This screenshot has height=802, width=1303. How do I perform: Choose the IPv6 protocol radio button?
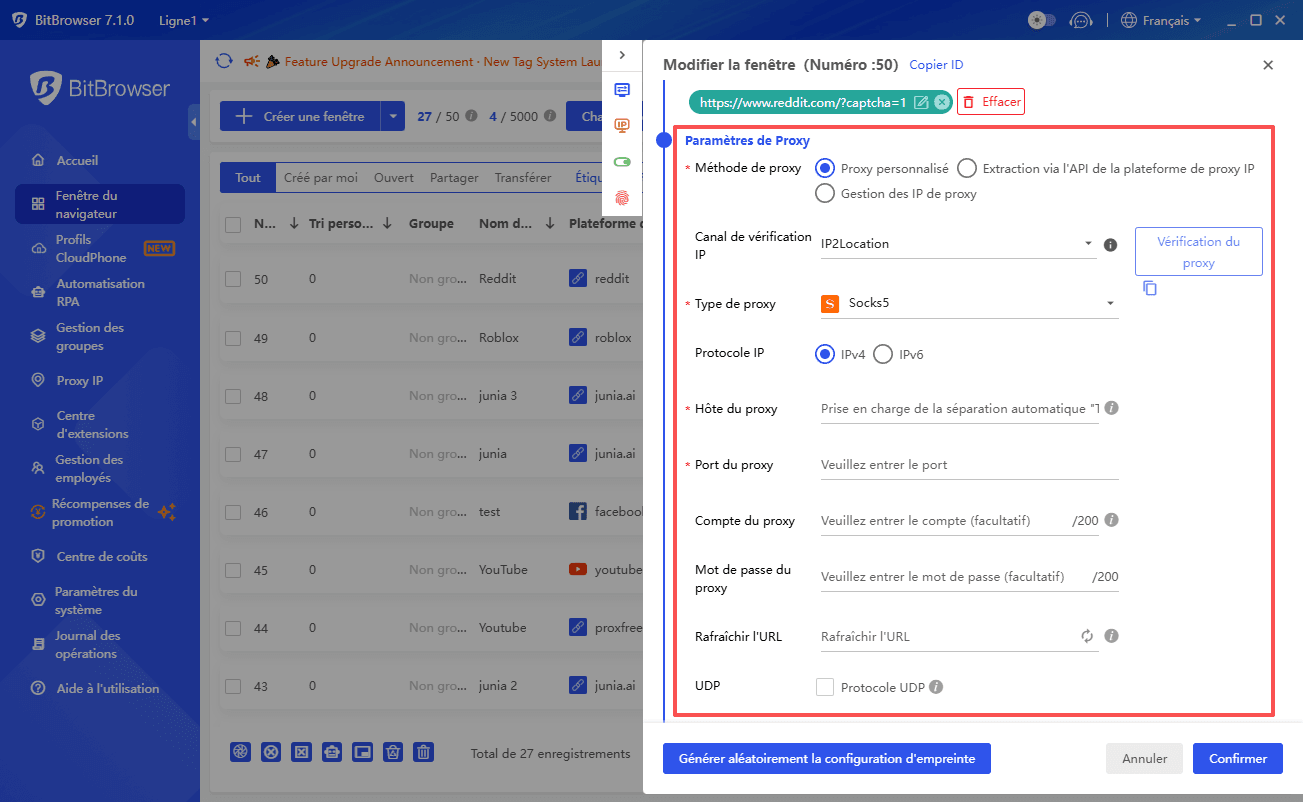pos(883,354)
